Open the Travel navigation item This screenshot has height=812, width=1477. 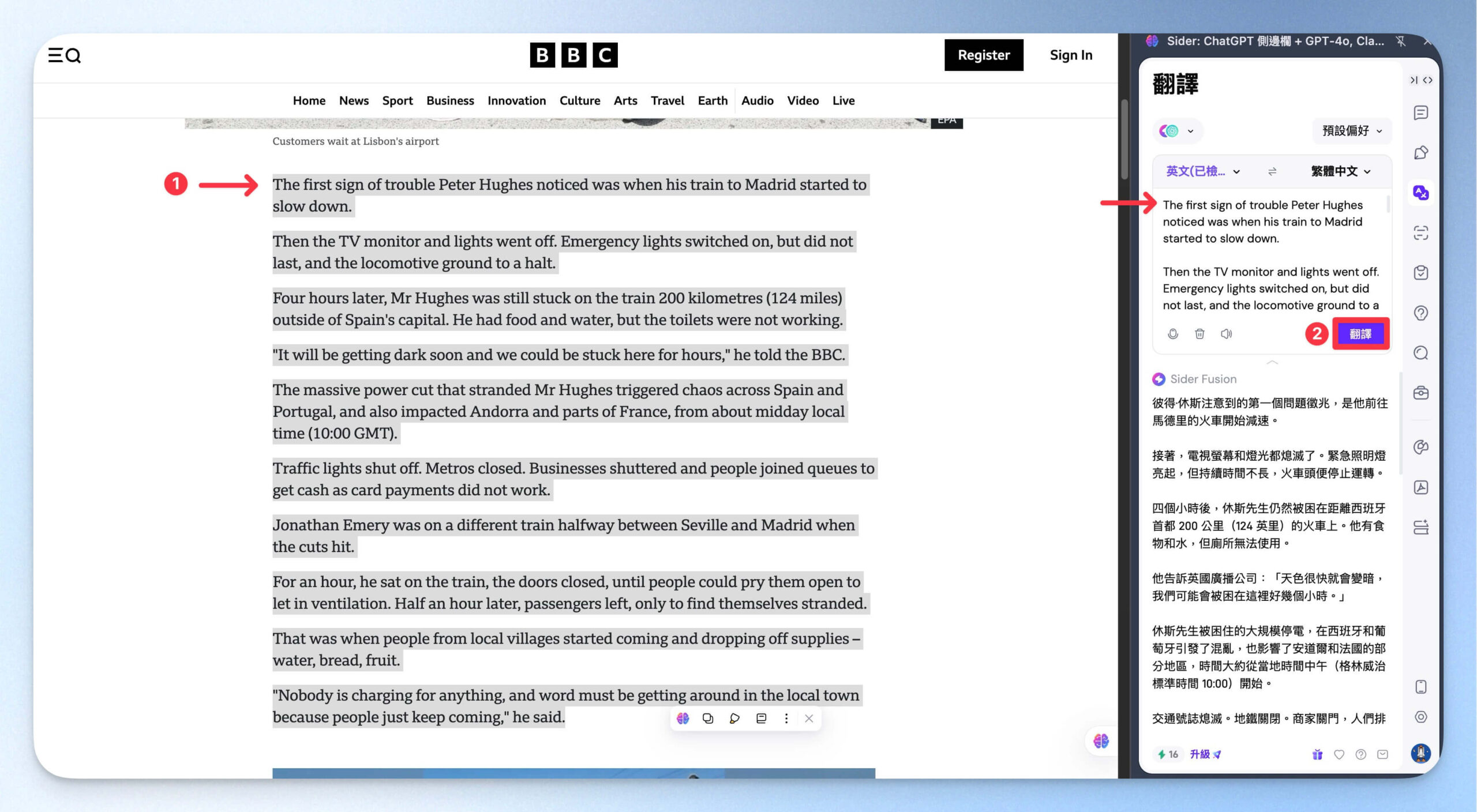[x=667, y=101]
